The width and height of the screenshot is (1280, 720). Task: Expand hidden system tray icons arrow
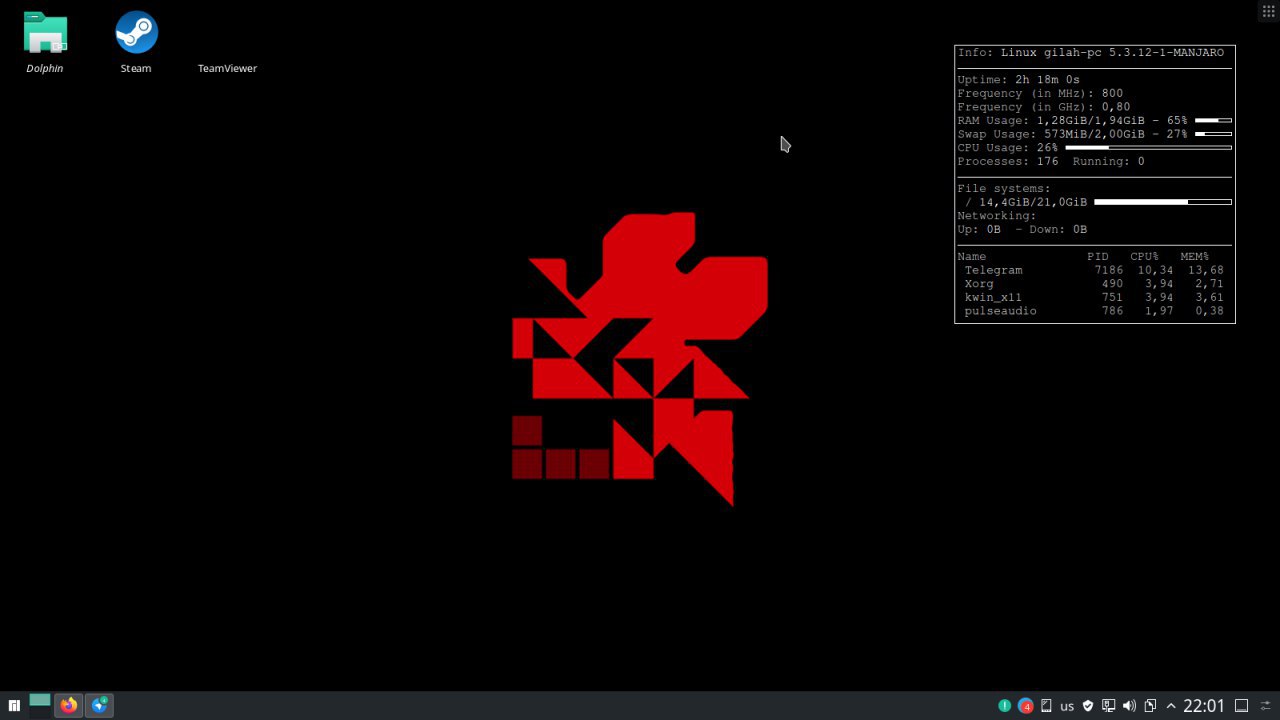tap(1171, 706)
